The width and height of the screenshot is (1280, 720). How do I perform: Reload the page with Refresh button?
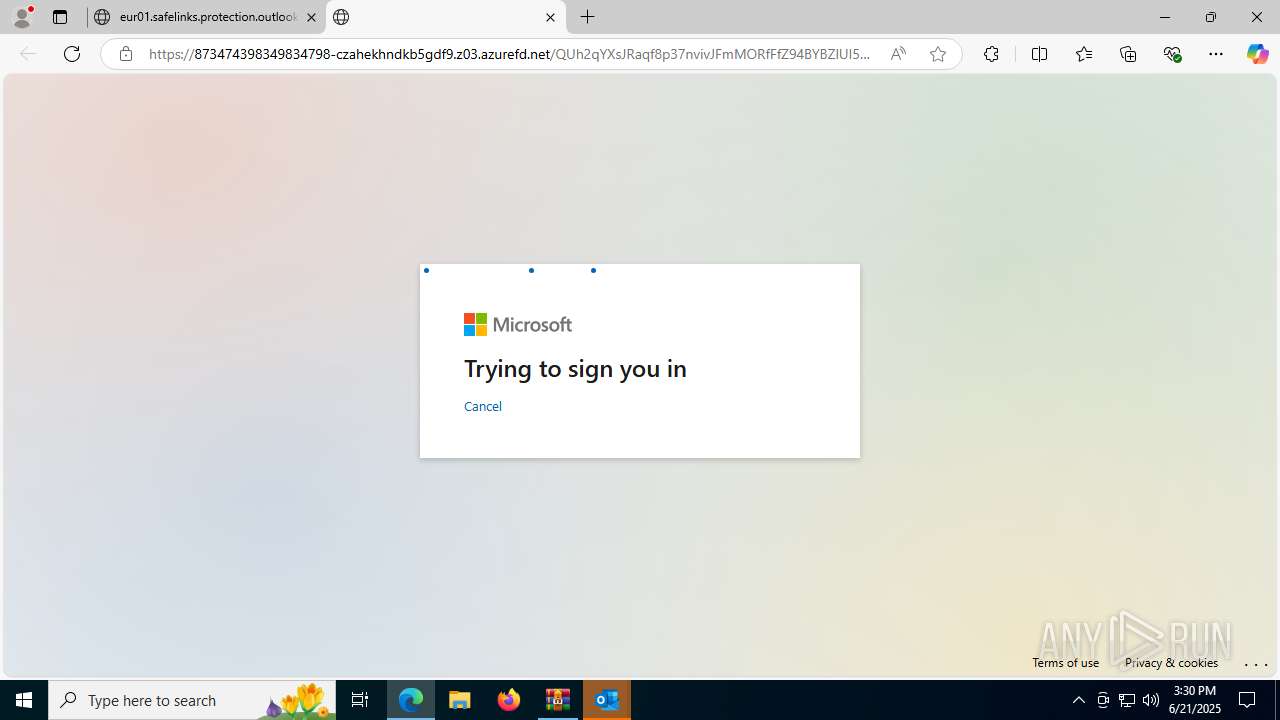click(x=72, y=54)
